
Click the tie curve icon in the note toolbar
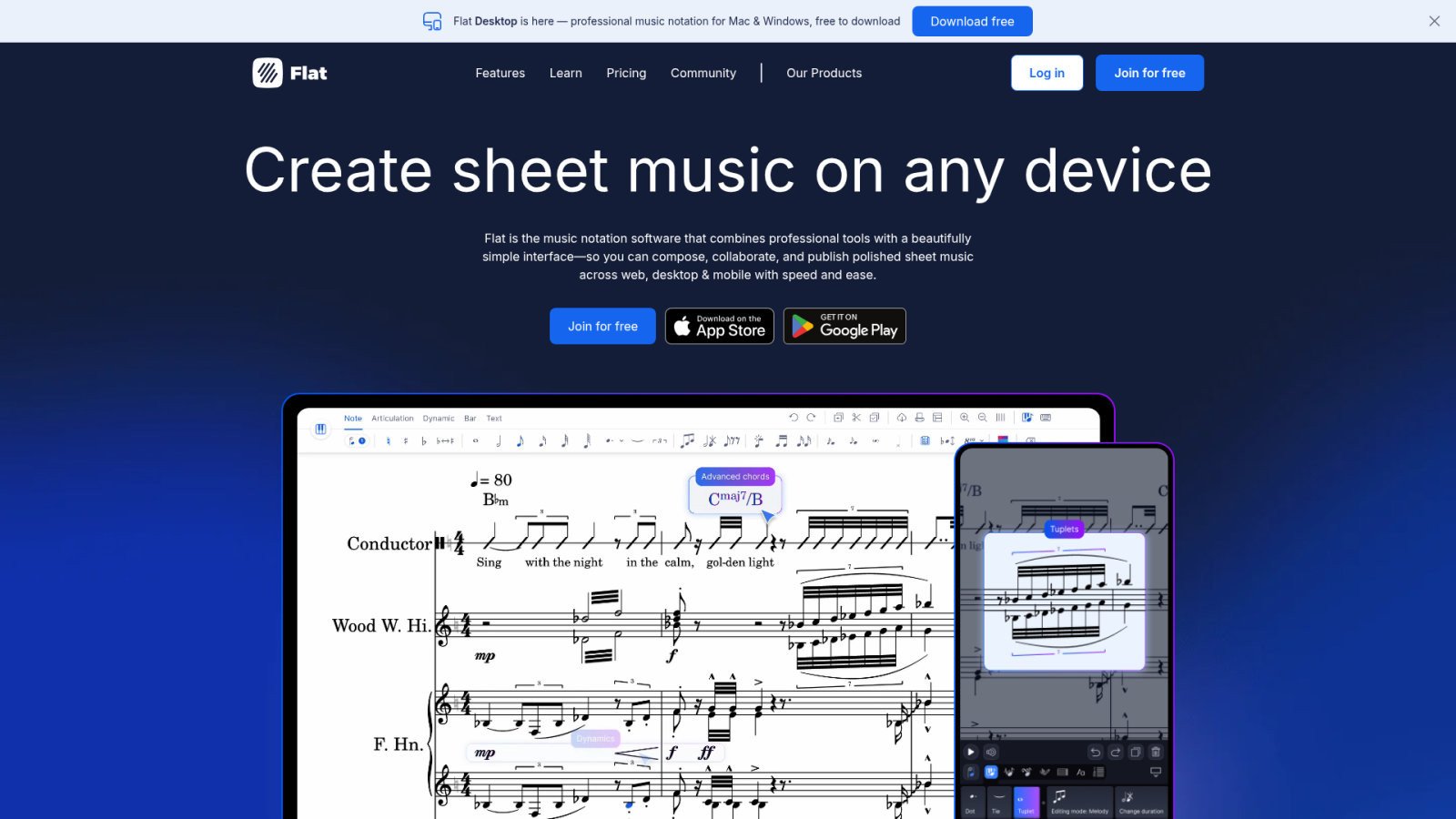pyautogui.click(x=637, y=441)
